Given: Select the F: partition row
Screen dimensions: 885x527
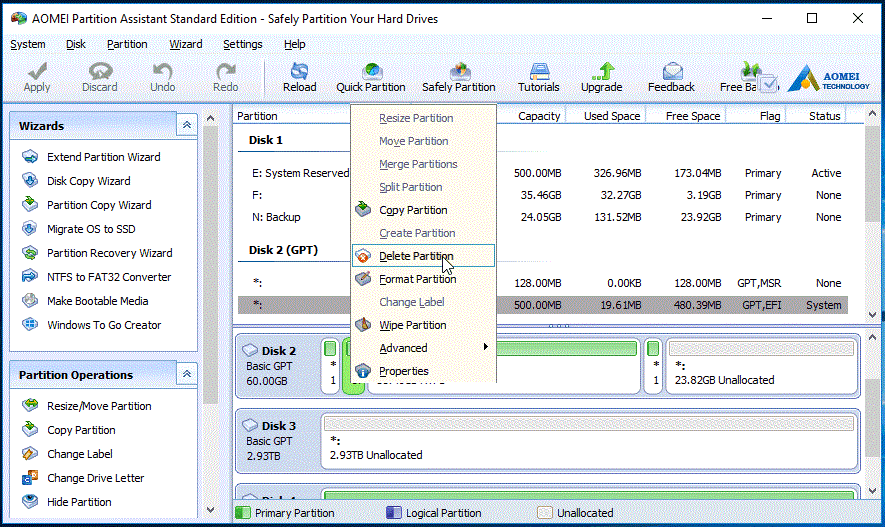Looking at the screenshot, I should tap(542, 195).
